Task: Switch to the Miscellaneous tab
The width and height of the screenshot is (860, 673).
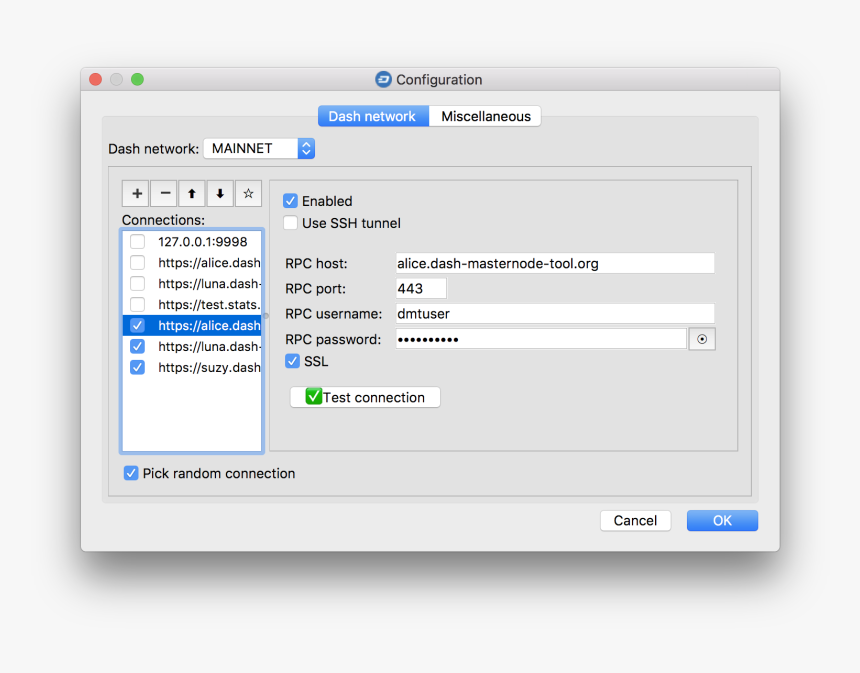Action: [485, 116]
